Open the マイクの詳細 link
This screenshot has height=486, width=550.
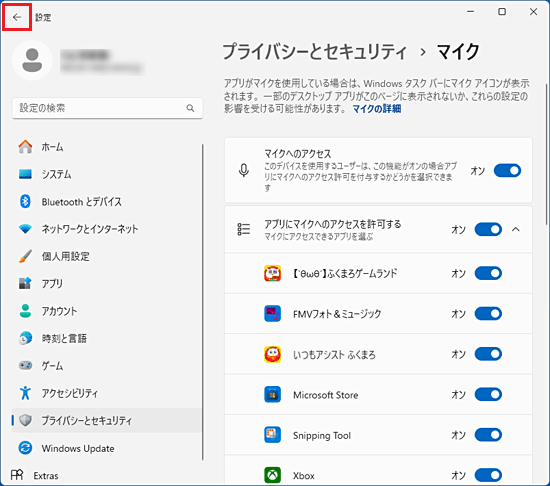pos(377,109)
